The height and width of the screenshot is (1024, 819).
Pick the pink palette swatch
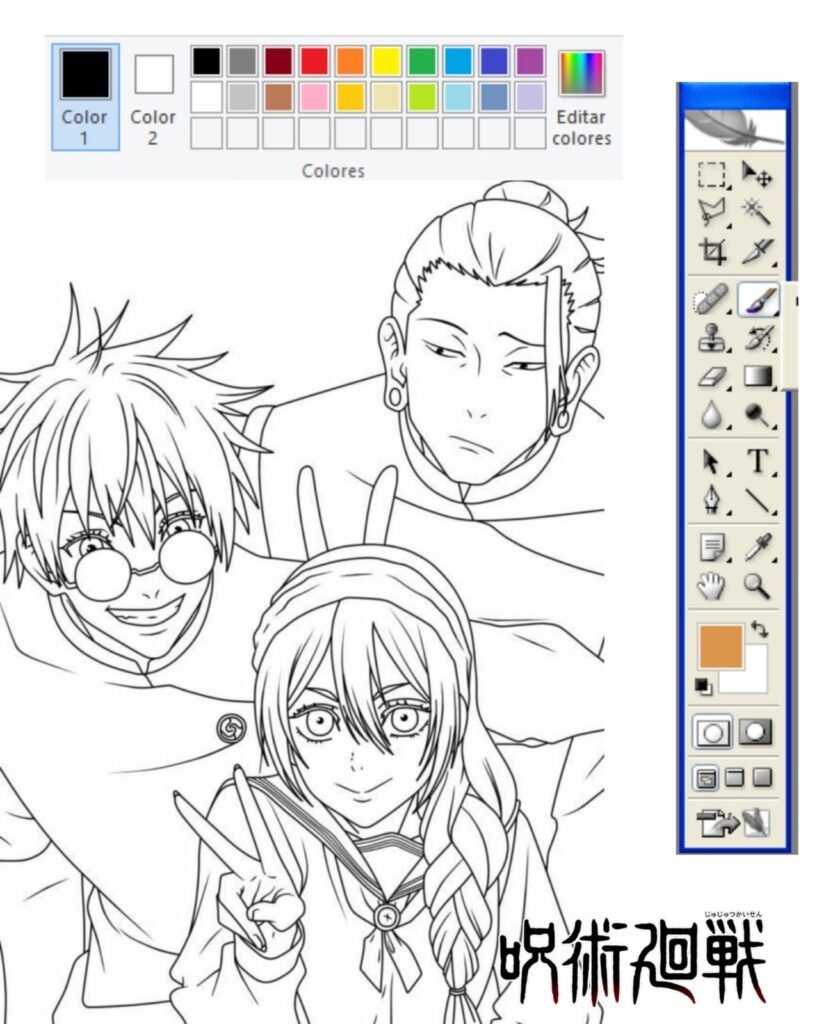[314, 97]
